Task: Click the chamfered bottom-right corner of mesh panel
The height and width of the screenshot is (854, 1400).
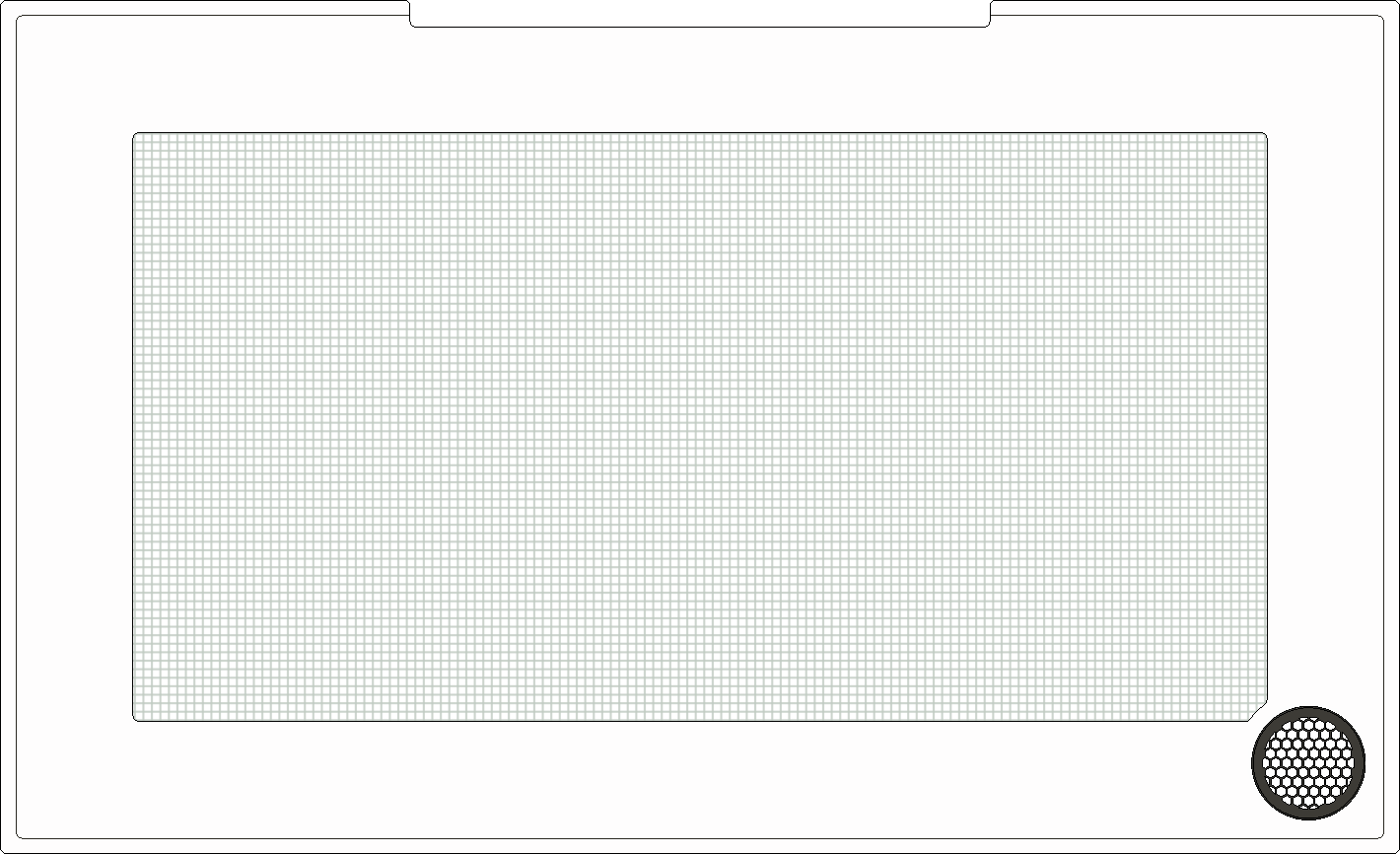Action: 1259,713
